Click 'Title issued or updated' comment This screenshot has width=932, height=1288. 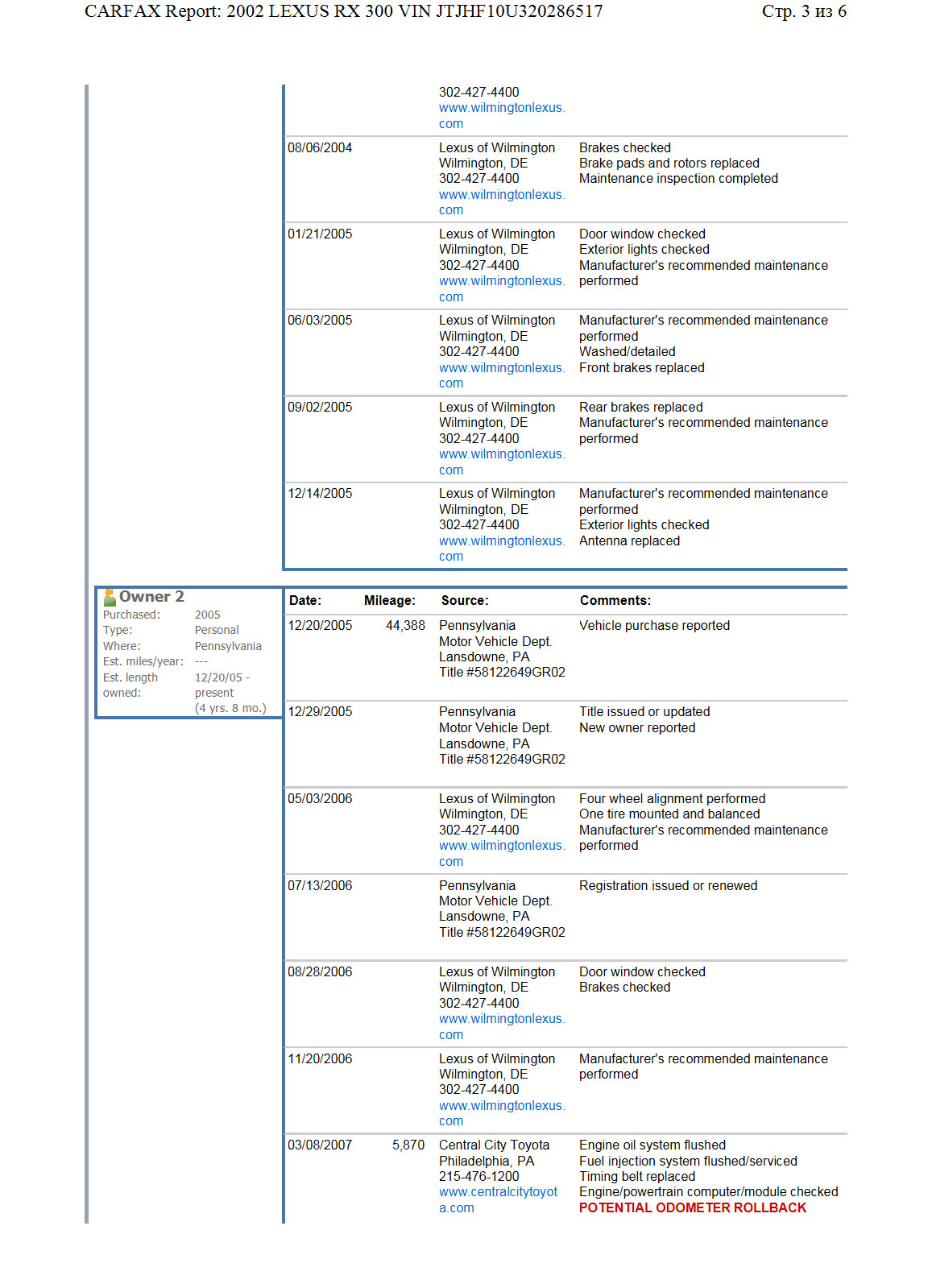(644, 712)
